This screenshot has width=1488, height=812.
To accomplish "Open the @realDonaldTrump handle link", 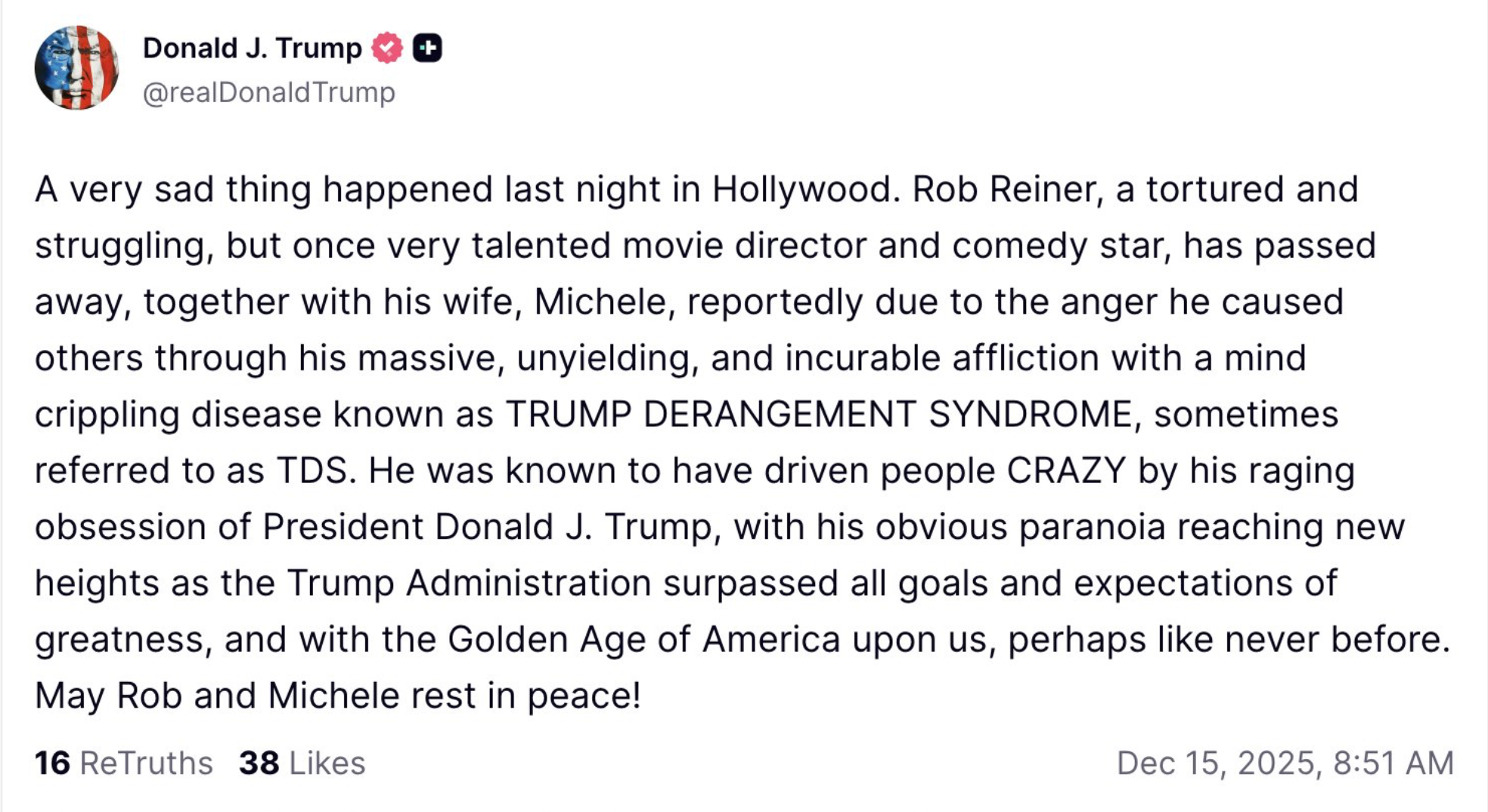I will (x=268, y=92).
